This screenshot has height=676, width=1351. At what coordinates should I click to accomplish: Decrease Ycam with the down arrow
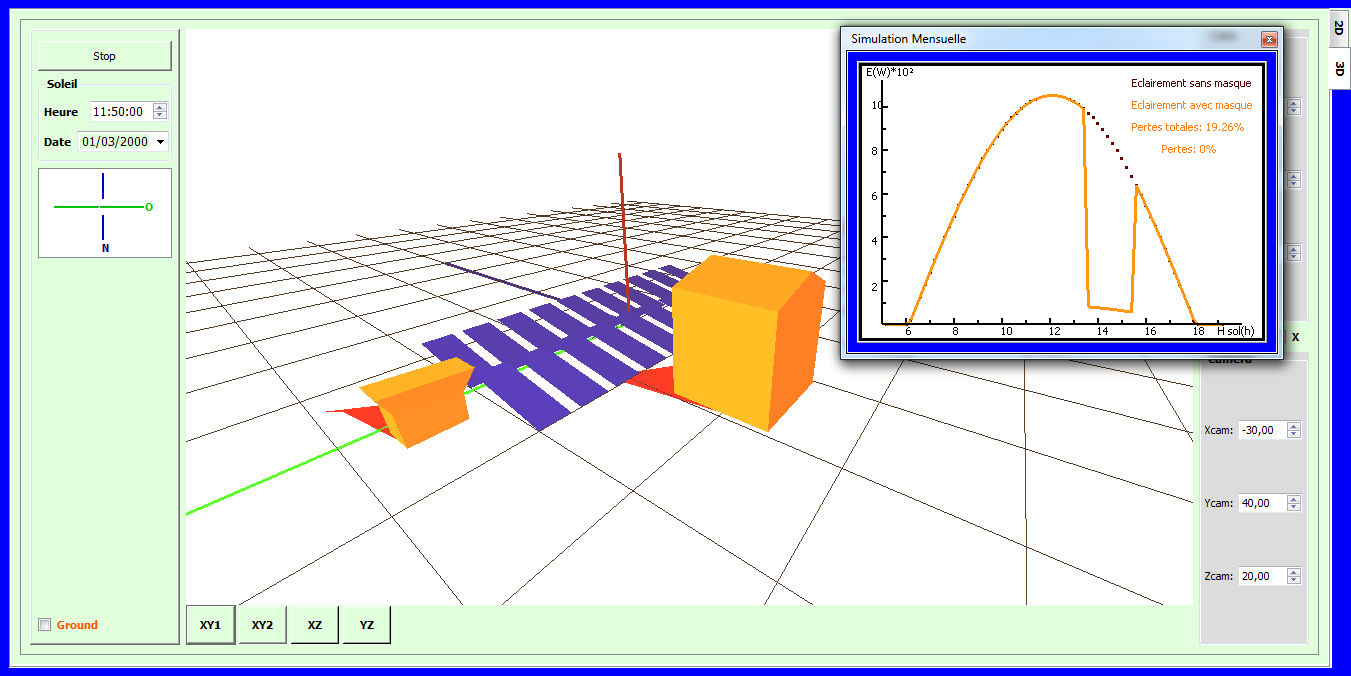(1294, 507)
